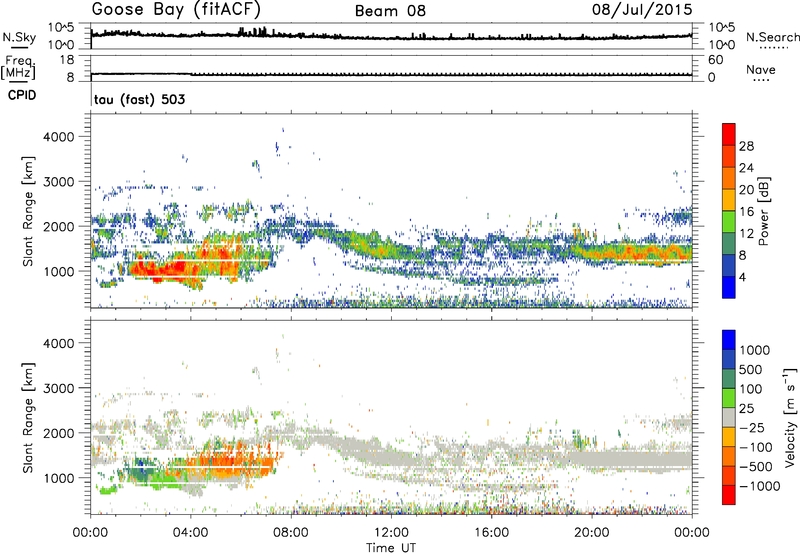Click the 'Beam 08' heading
800x554 pixels.
coord(390,11)
